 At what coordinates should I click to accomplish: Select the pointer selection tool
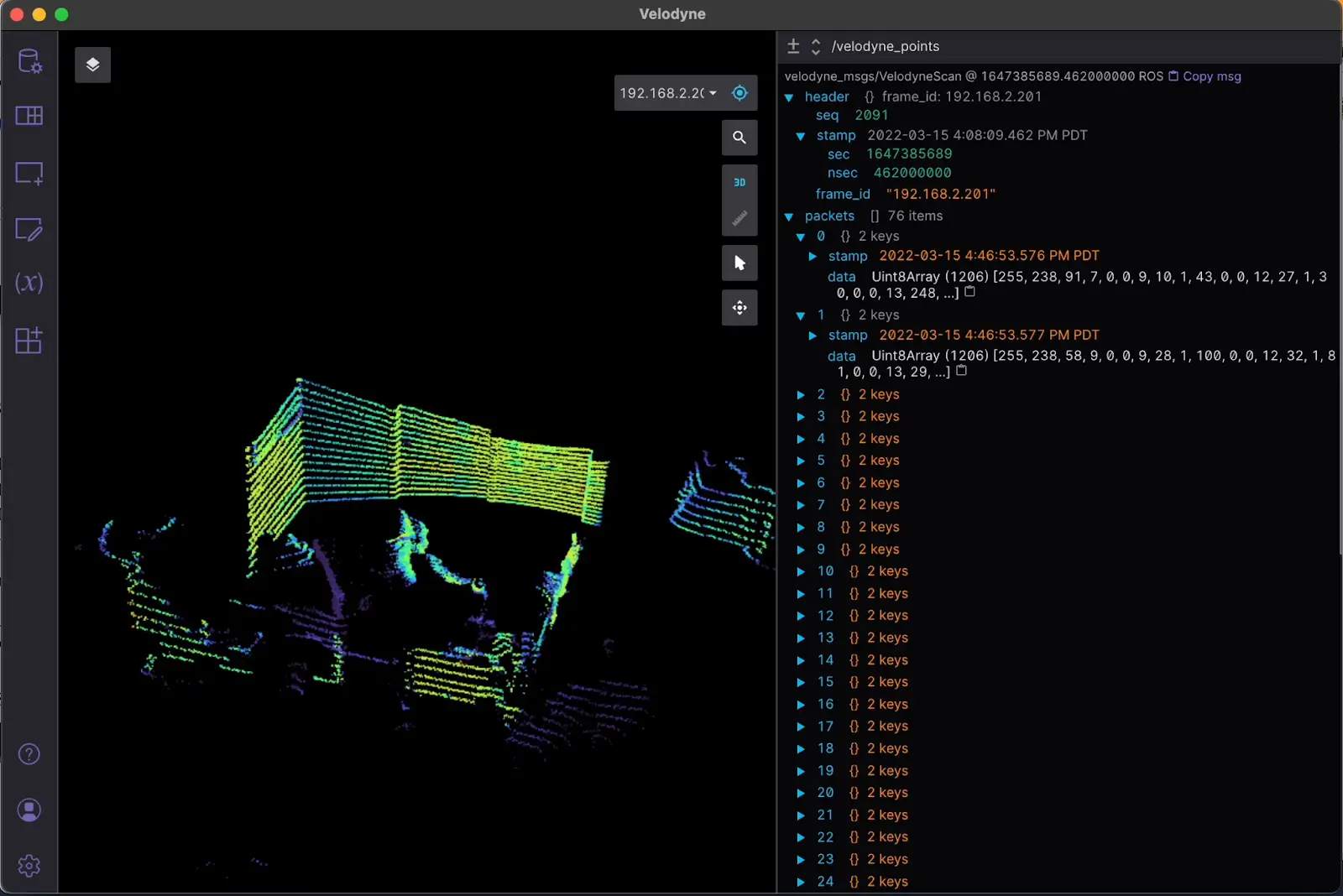point(739,263)
